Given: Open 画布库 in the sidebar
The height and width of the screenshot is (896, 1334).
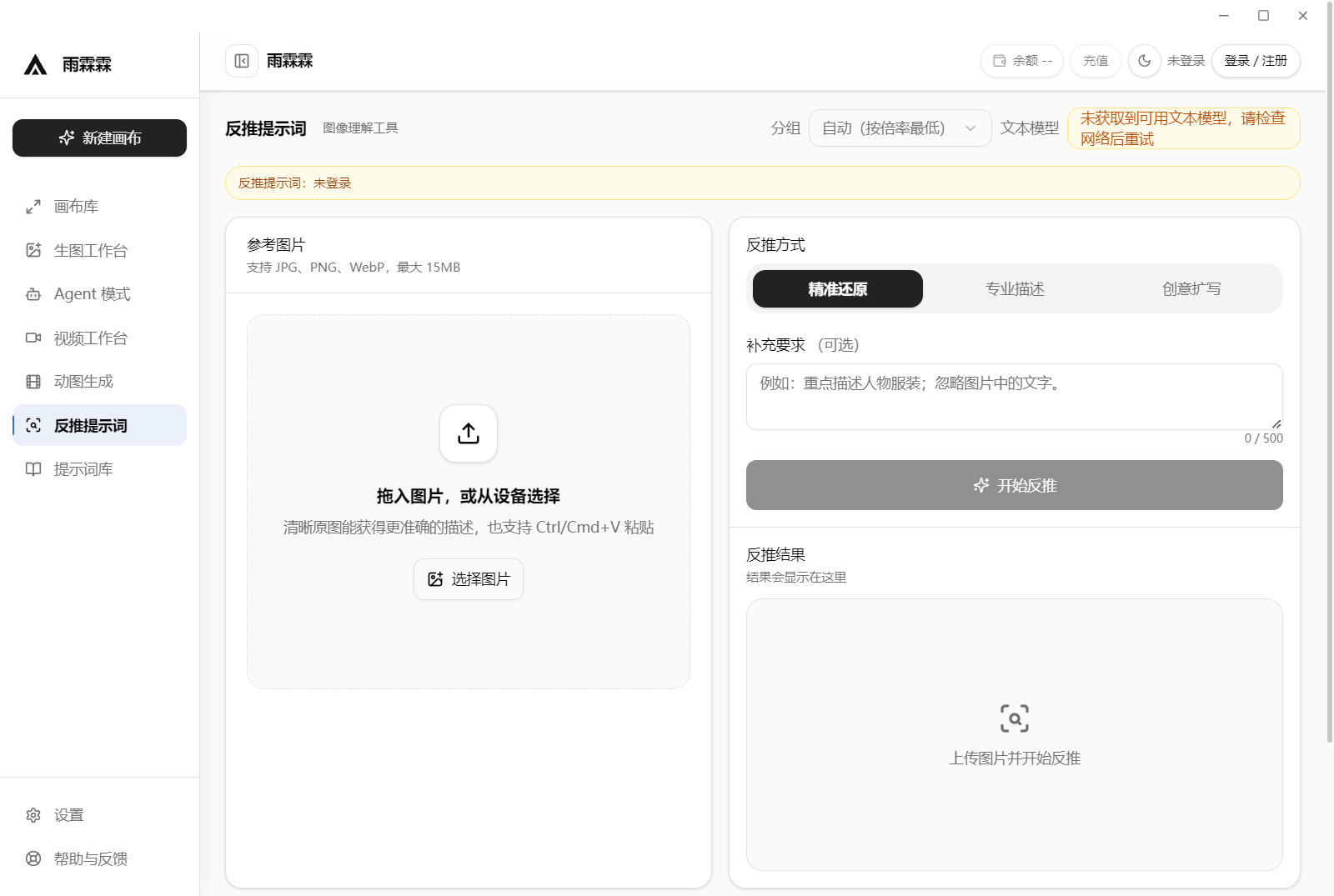Looking at the screenshot, I should [99, 207].
